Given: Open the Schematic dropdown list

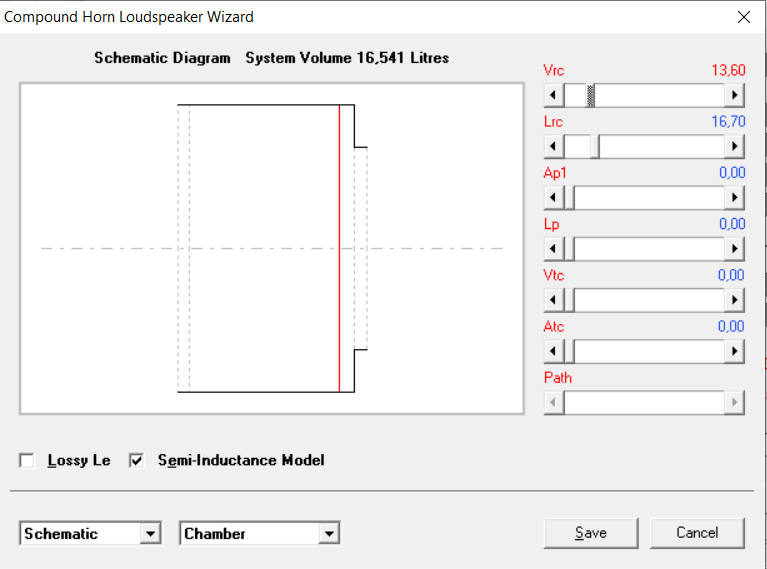Looking at the screenshot, I should (x=150, y=533).
